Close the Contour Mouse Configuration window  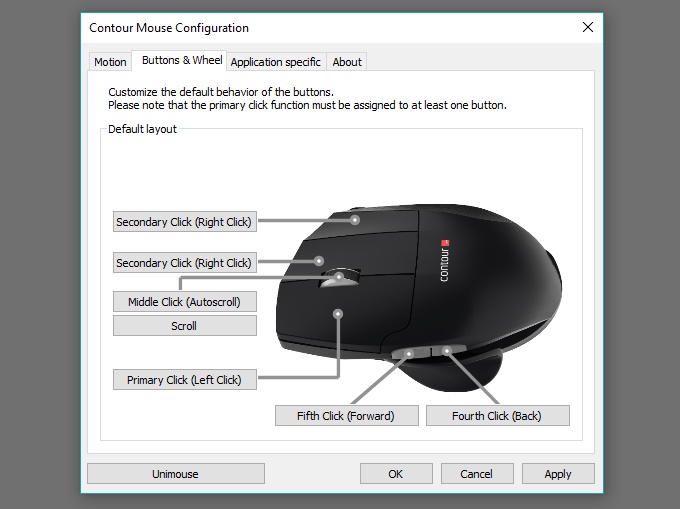click(588, 27)
